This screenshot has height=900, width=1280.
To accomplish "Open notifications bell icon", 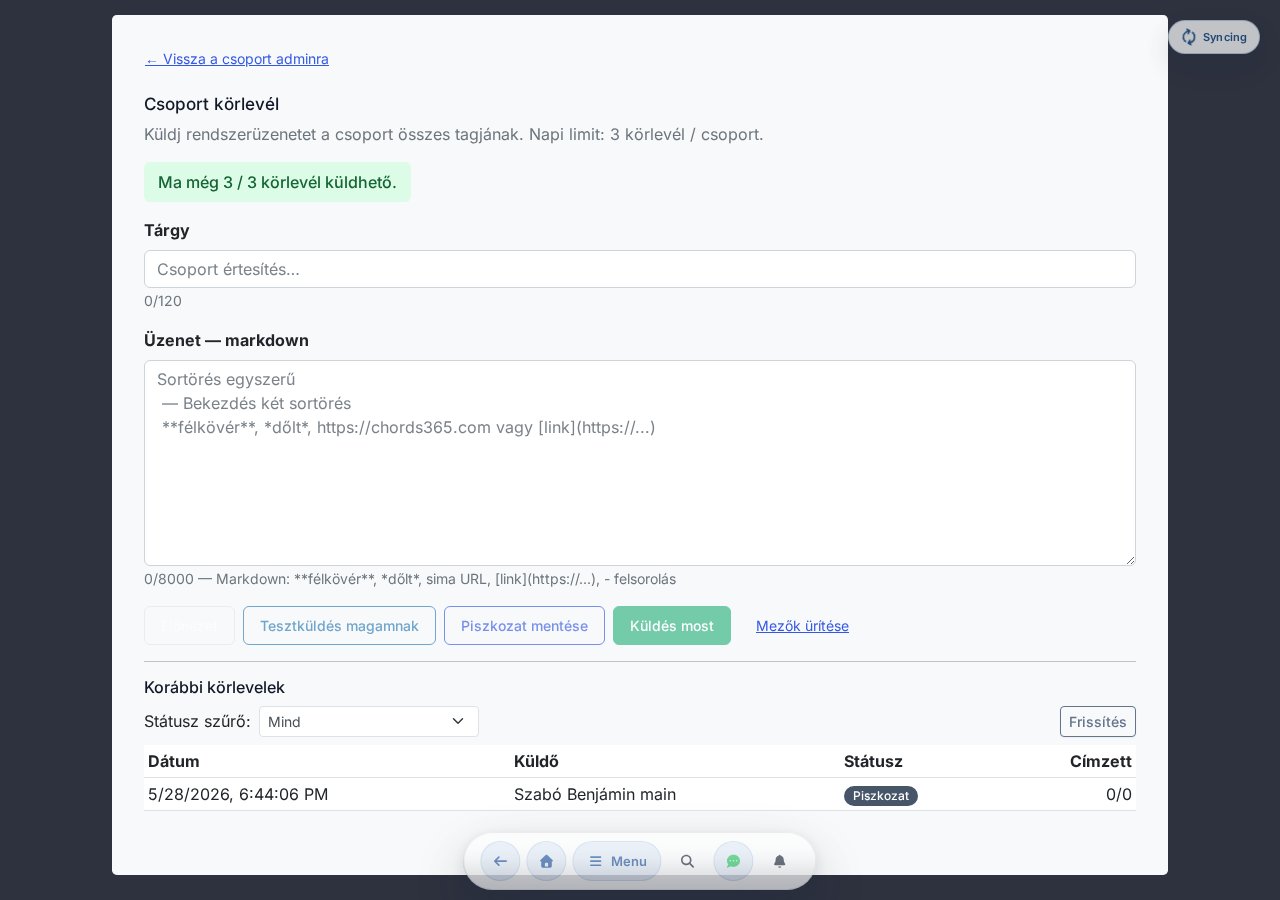I will point(780,861).
